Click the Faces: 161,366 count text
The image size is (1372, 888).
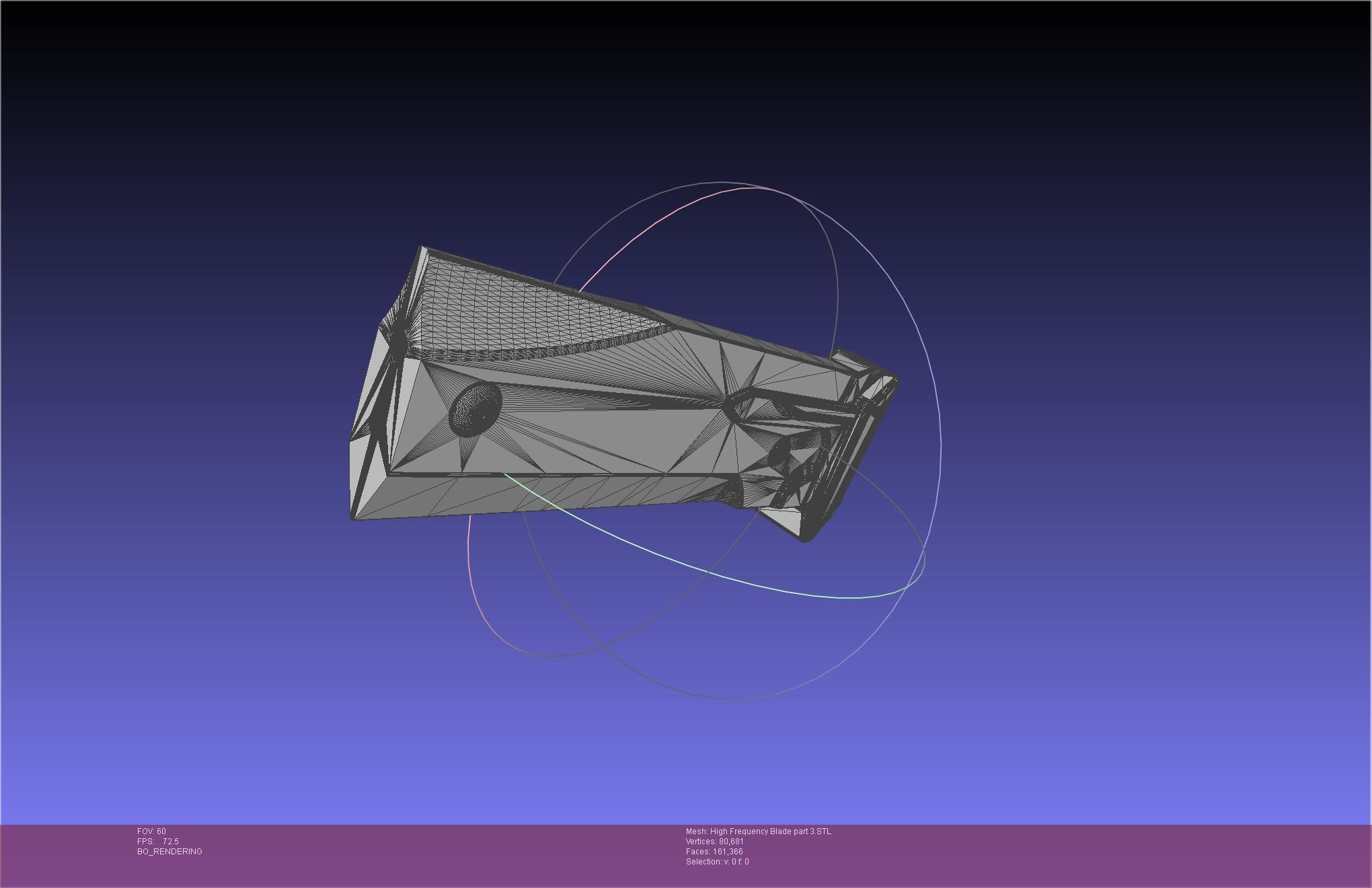pos(714,852)
